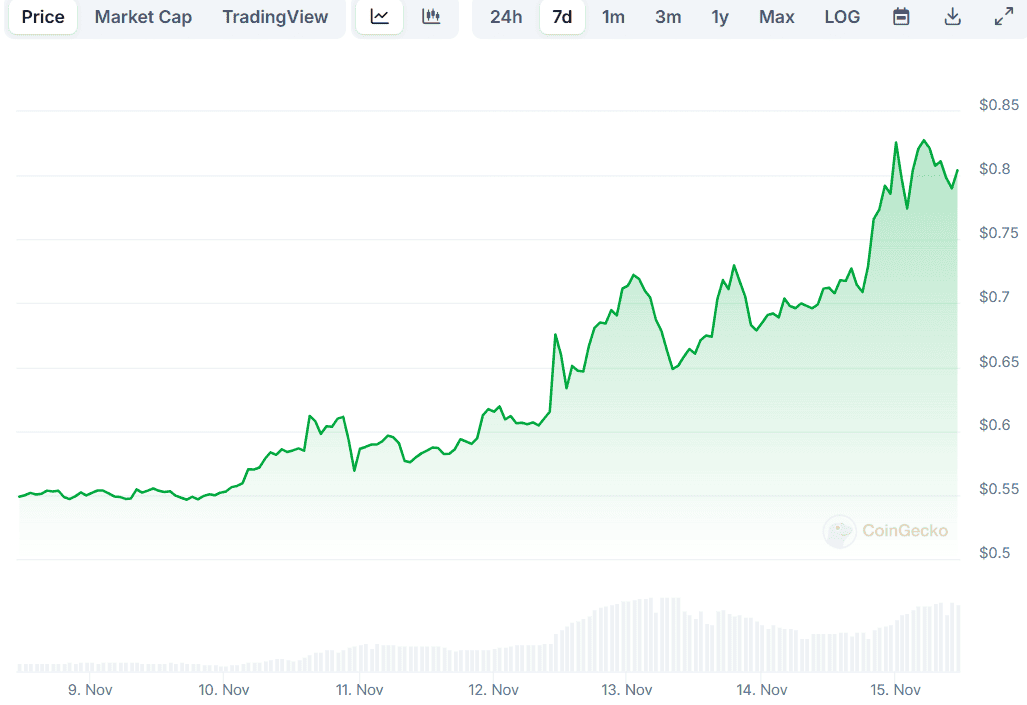Switch to candlestick chart icon
Screen dimensions: 1027x705
click(x=431, y=17)
